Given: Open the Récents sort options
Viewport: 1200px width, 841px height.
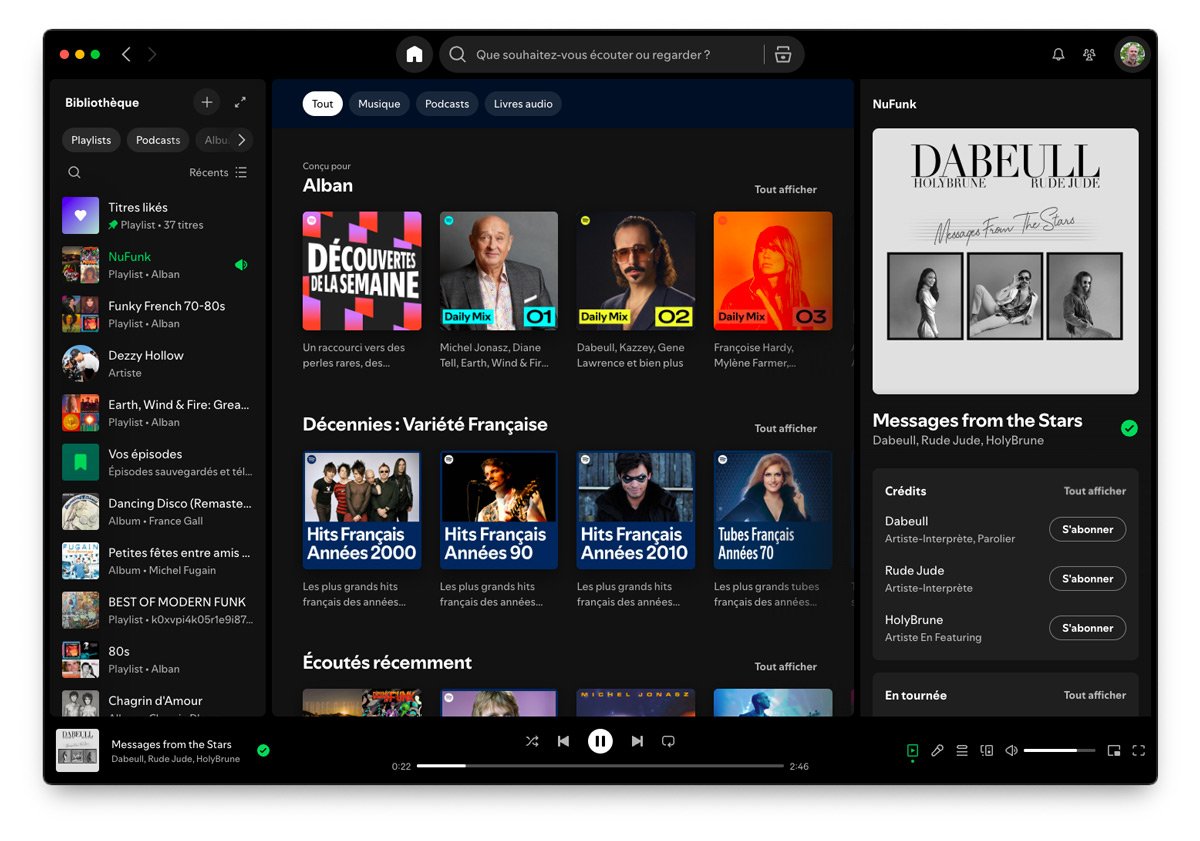Looking at the screenshot, I should pyautogui.click(x=218, y=172).
